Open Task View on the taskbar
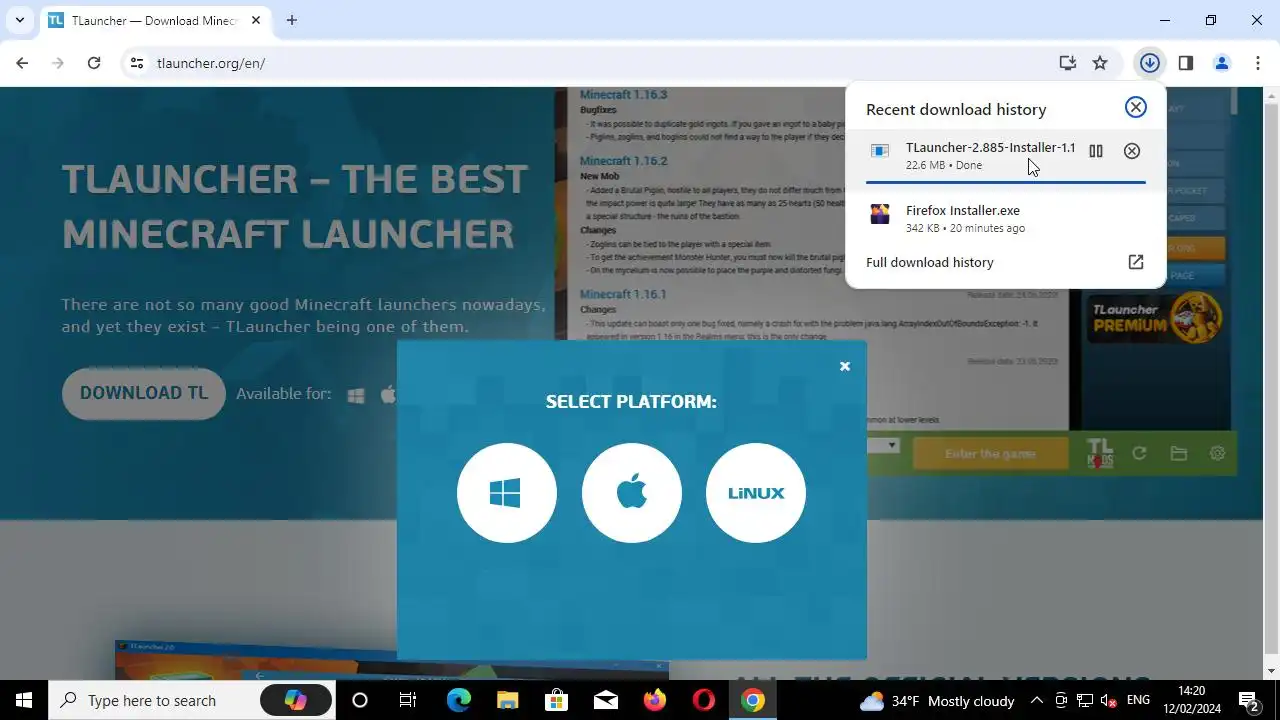 pyautogui.click(x=408, y=700)
